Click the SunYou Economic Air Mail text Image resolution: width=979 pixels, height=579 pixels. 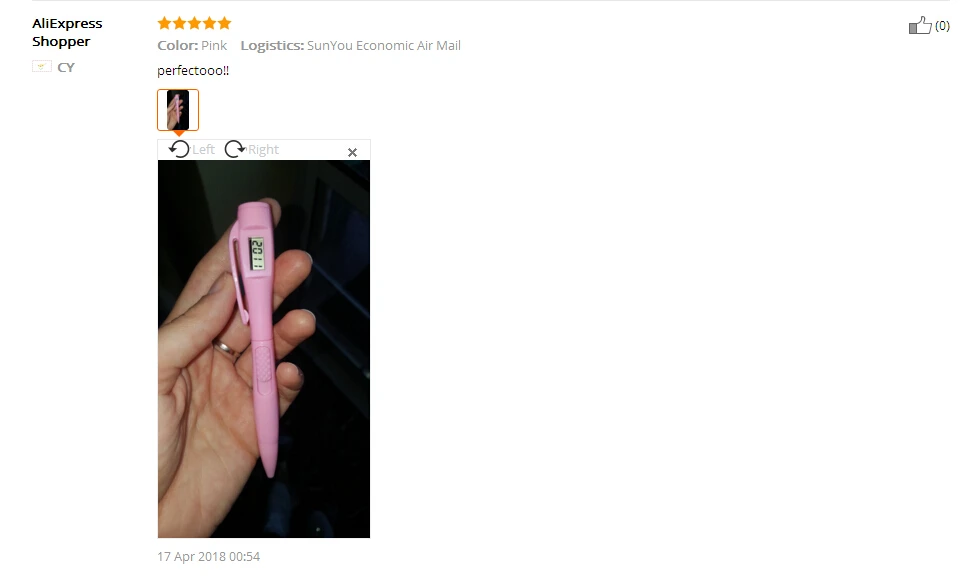[x=384, y=46]
